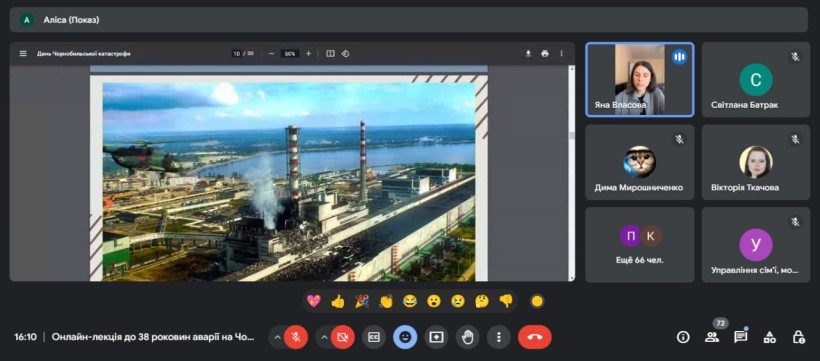Select Вікторія Ткачова participant tile

point(756,162)
